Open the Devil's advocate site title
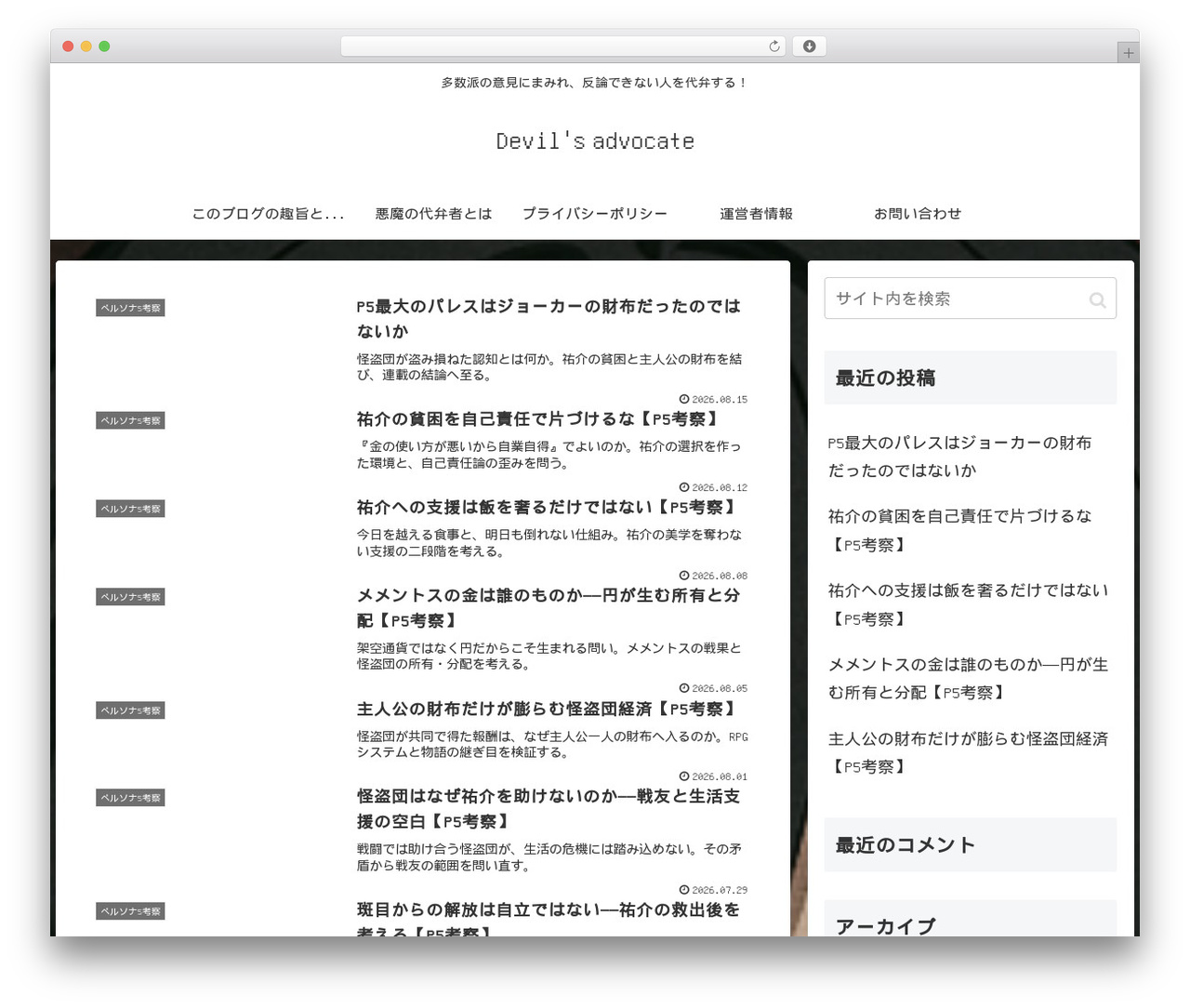Image resolution: width=1190 pixels, height=1008 pixels. tap(595, 141)
